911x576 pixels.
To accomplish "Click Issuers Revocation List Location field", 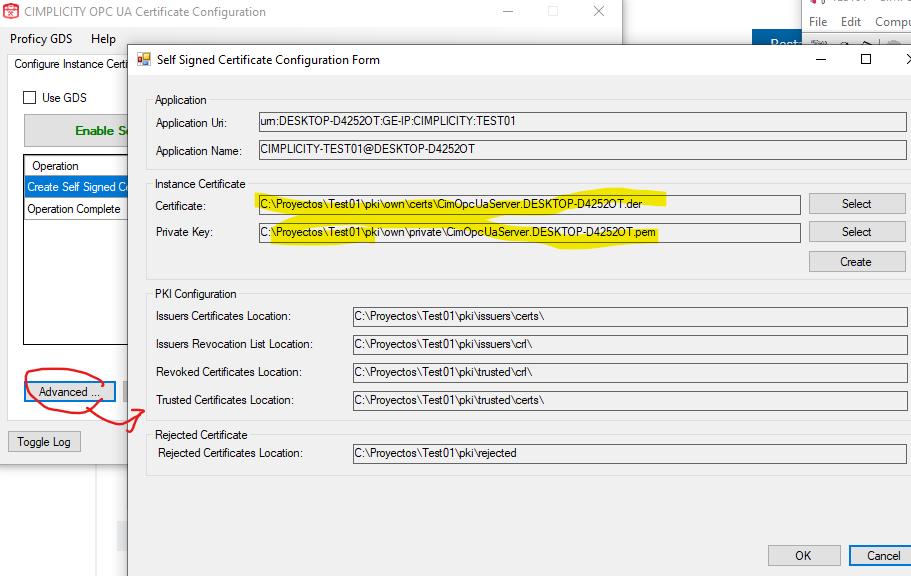I will click(630, 344).
